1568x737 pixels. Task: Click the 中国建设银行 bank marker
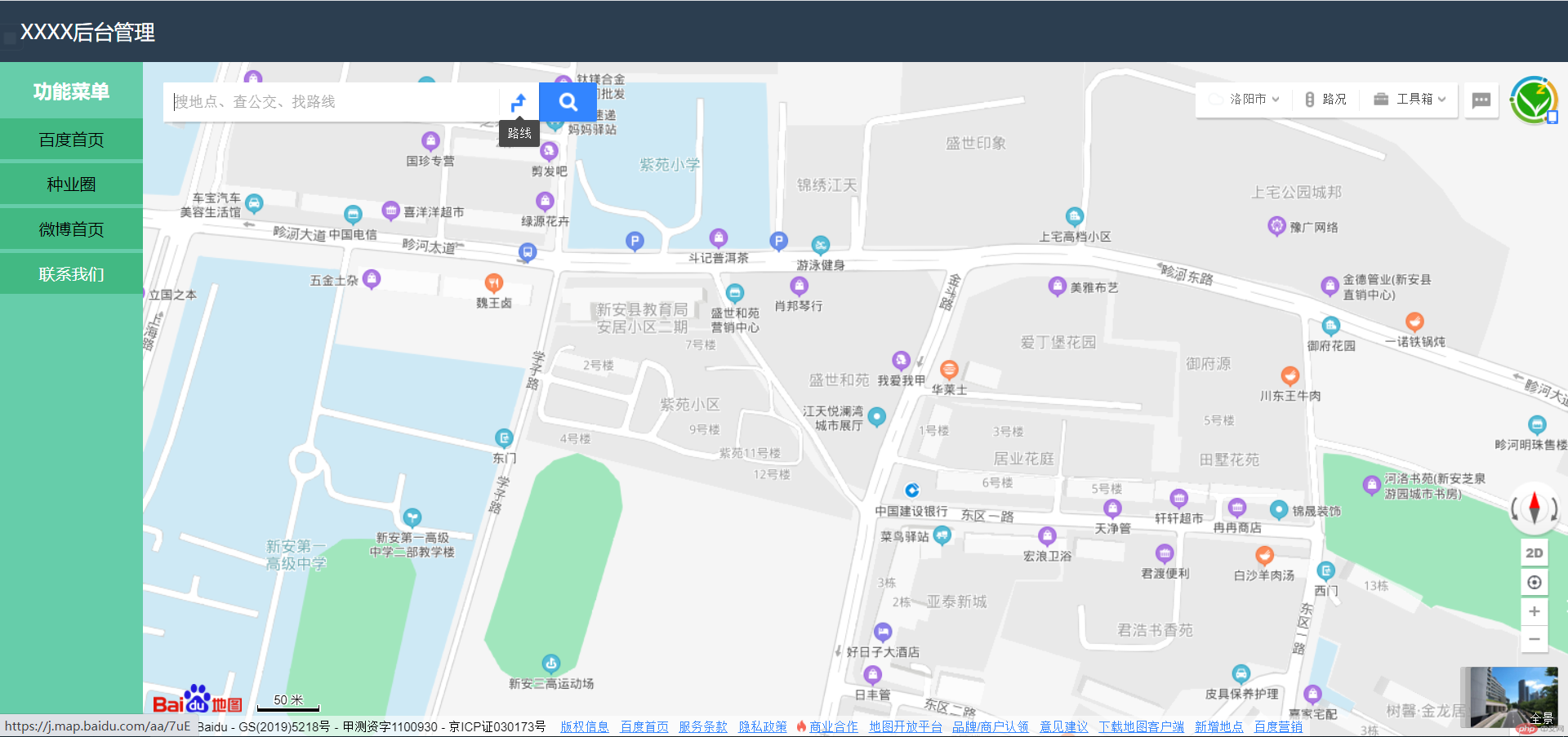click(912, 491)
